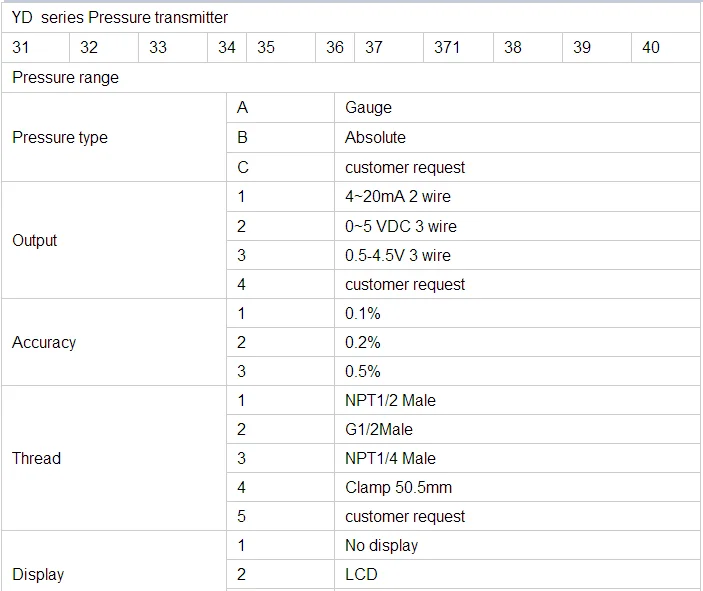Choose the "NPT1/2 Male" thread option

[x=391, y=400]
